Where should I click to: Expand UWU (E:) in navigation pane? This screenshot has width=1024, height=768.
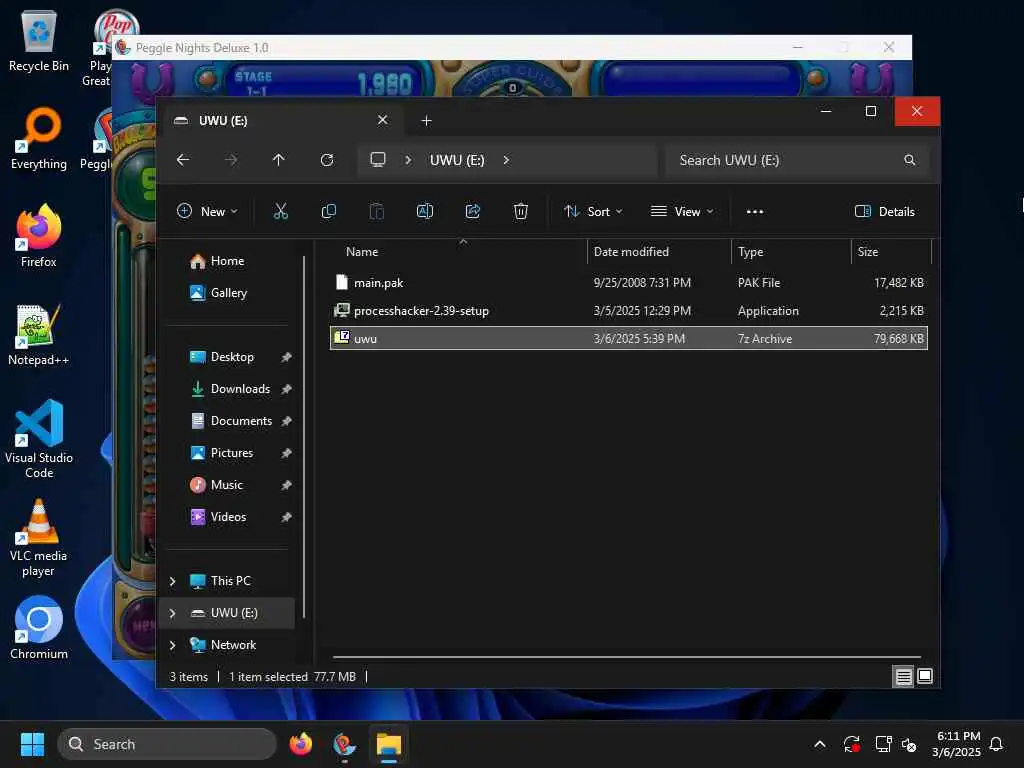coord(172,613)
